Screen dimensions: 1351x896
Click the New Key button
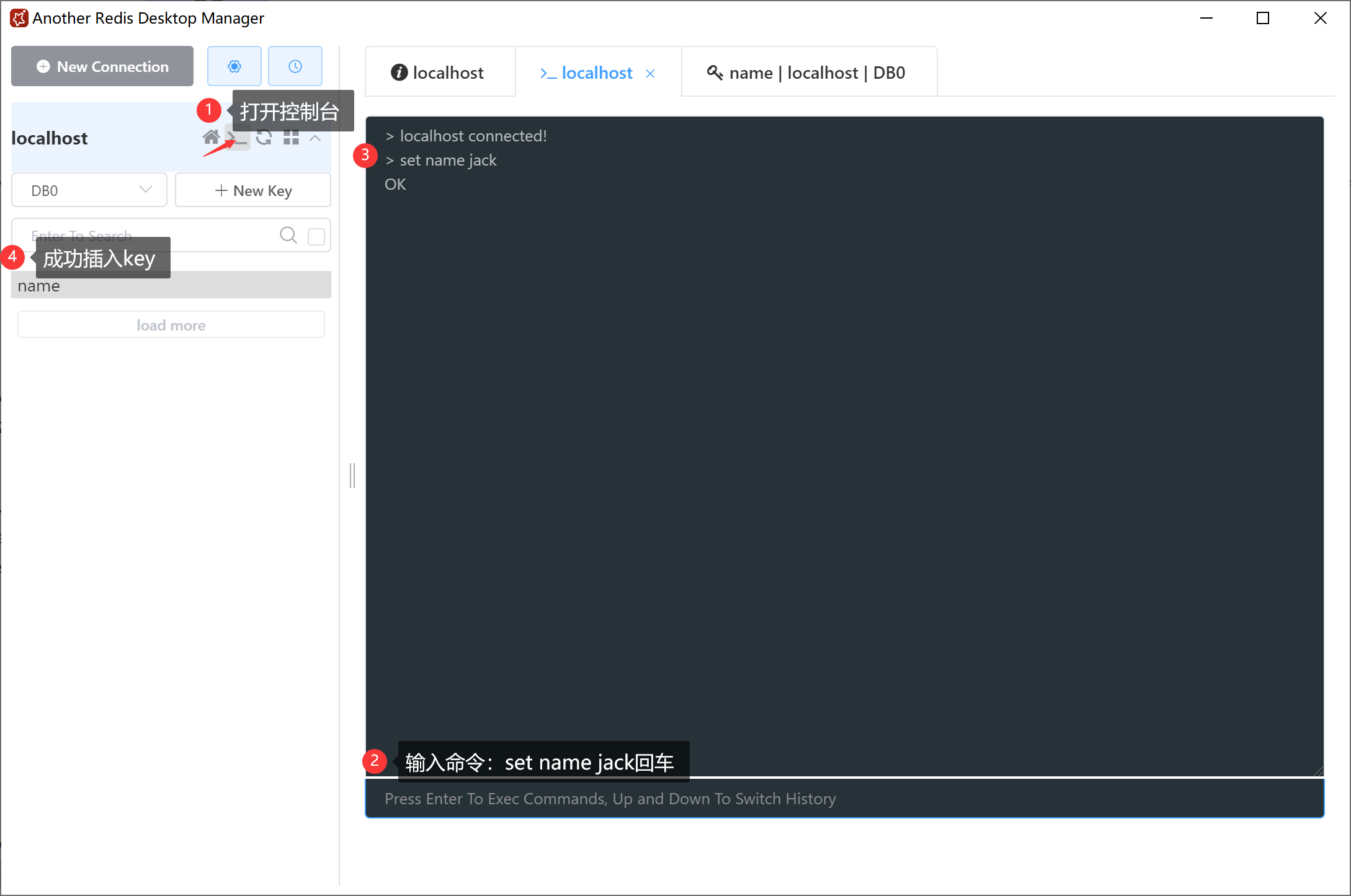tap(253, 190)
